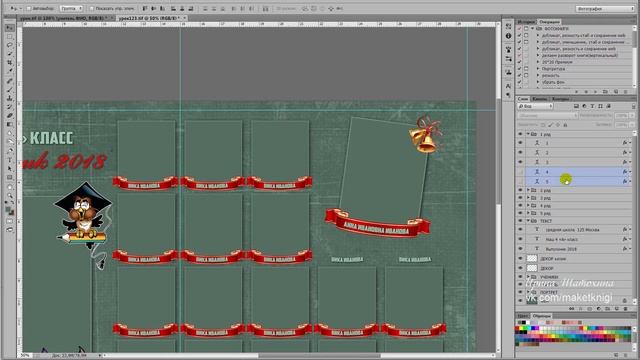The image size is (640, 360).
Task: Click the tilted teacher photo frame on canvas
Action: [x=384, y=167]
